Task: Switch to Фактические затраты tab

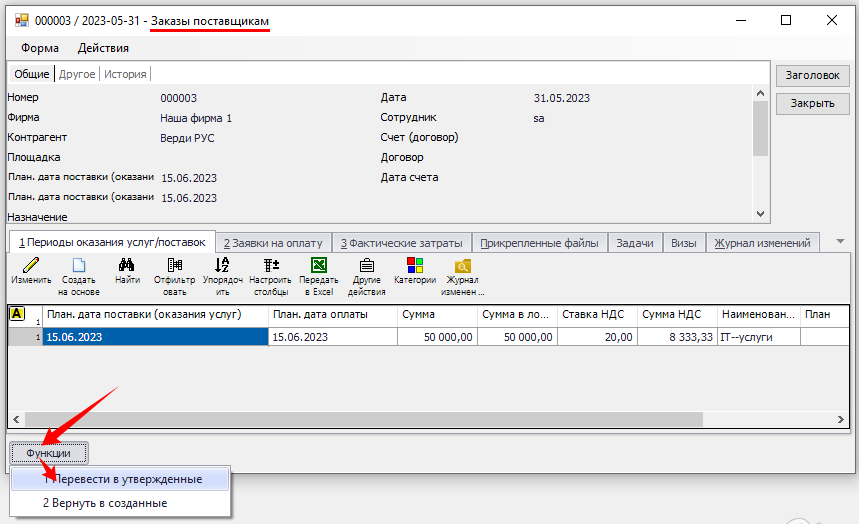Action: [401, 243]
